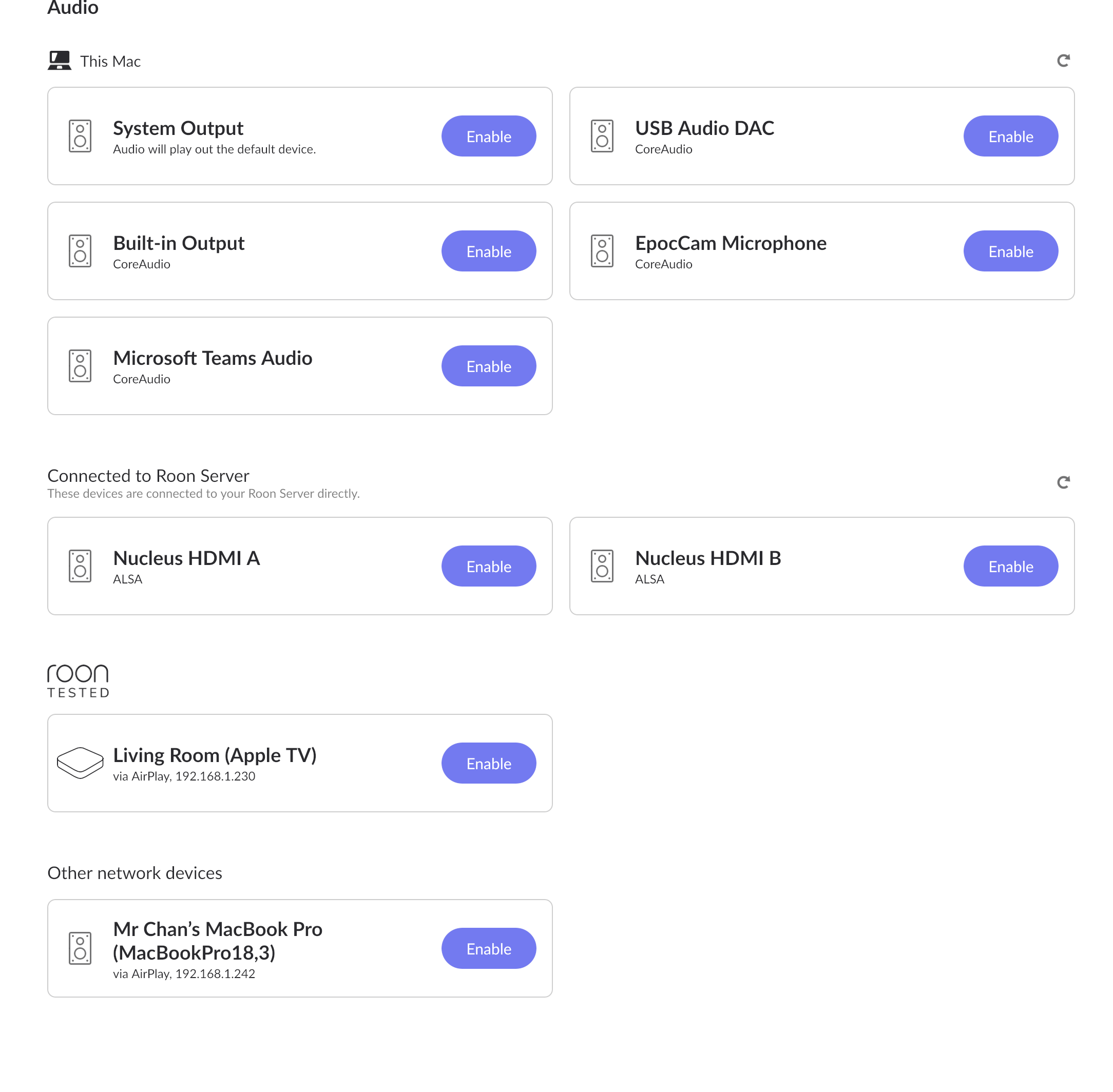Enable Nucleus HDMI B output
Screen dimensions: 1113x1092
tap(1011, 566)
